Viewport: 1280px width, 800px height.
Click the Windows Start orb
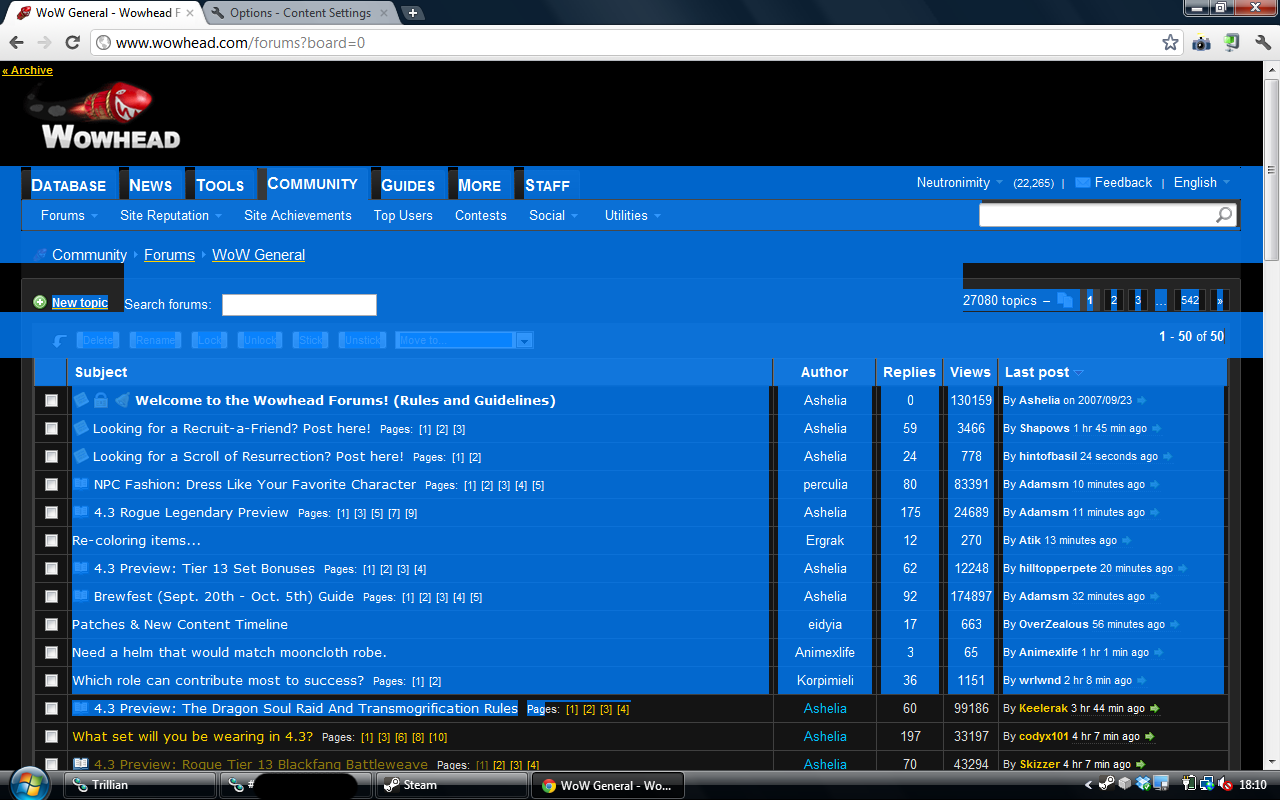click(28, 784)
